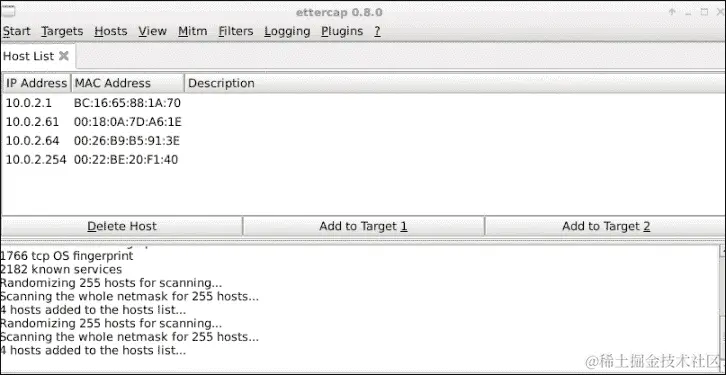Click the '1766 tcp OS fingerprint' log line
This screenshot has height=375, width=726.
pos(67,256)
